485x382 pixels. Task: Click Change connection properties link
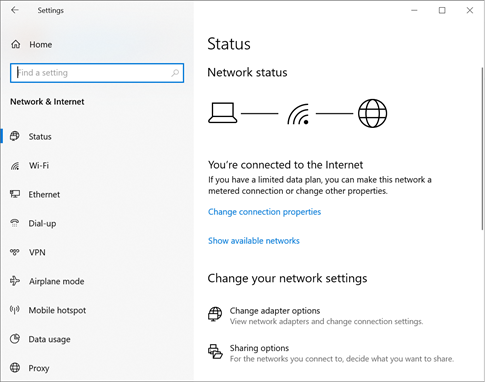[x=264, y=212]
